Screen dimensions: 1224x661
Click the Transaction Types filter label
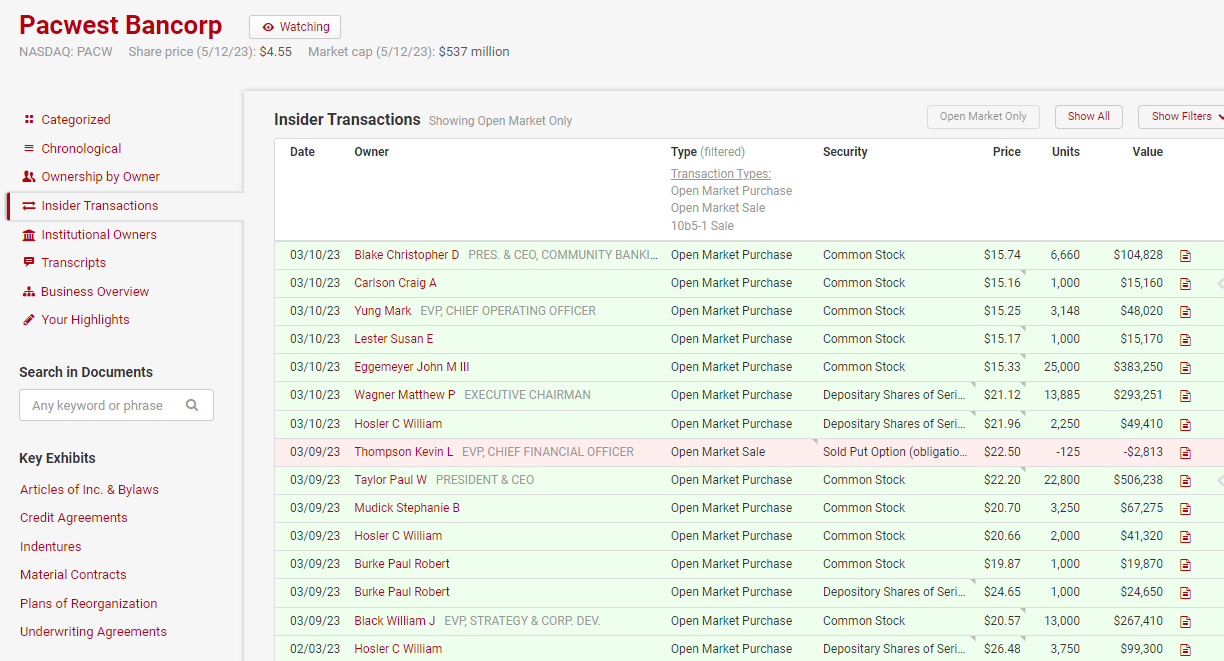[721, 174]
